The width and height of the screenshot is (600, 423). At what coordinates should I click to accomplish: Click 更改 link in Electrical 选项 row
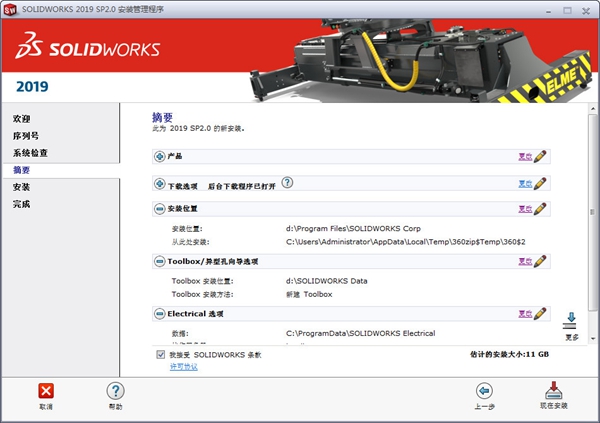[525, 314]
